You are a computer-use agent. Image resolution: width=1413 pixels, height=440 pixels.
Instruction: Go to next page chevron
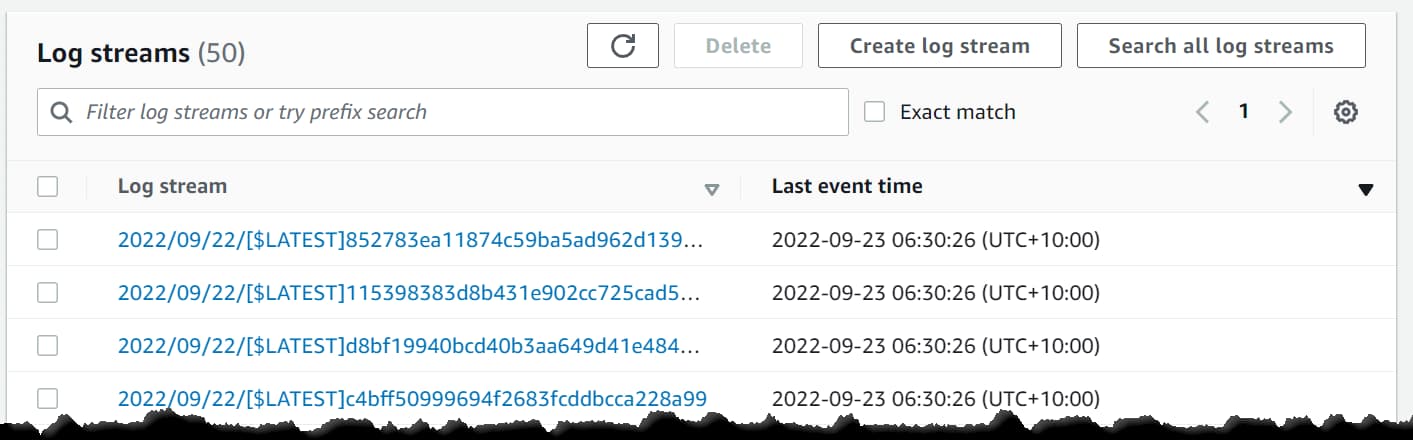[1285, 112]
